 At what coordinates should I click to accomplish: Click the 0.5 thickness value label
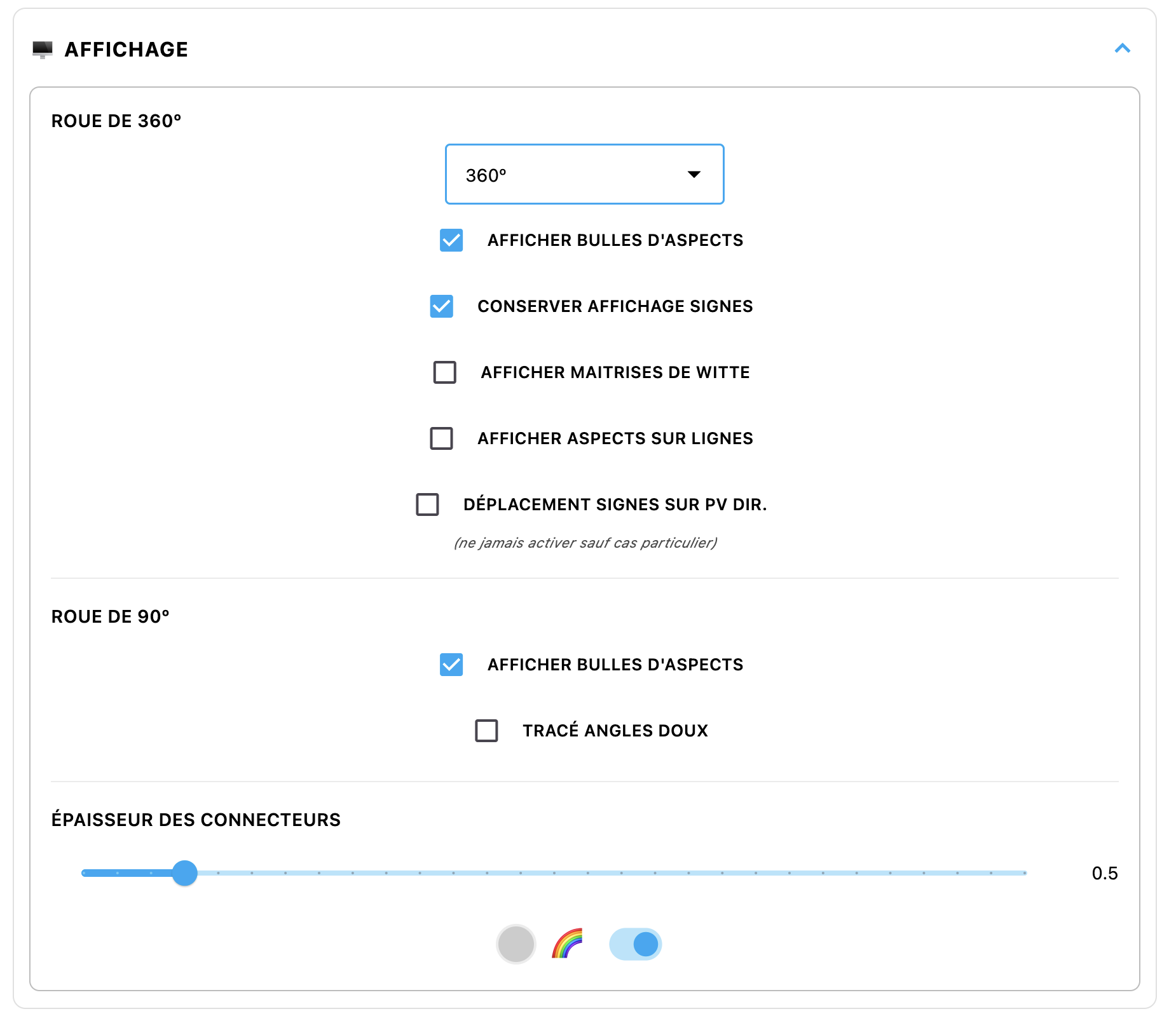(1104, 874)
